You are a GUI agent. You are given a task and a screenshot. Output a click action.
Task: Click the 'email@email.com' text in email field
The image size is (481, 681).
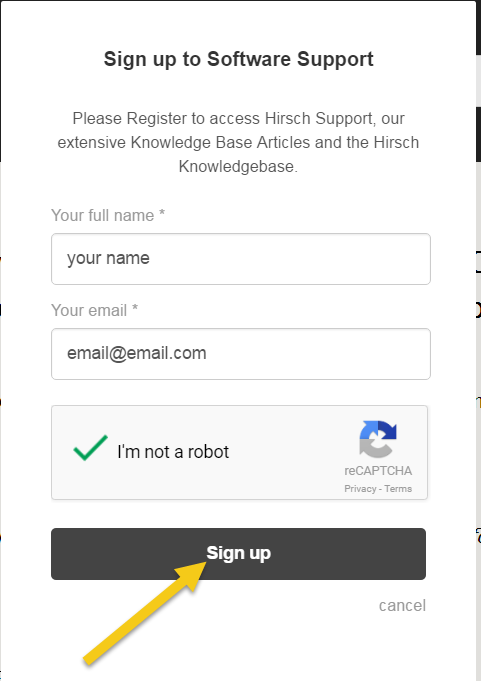[137, 353]
